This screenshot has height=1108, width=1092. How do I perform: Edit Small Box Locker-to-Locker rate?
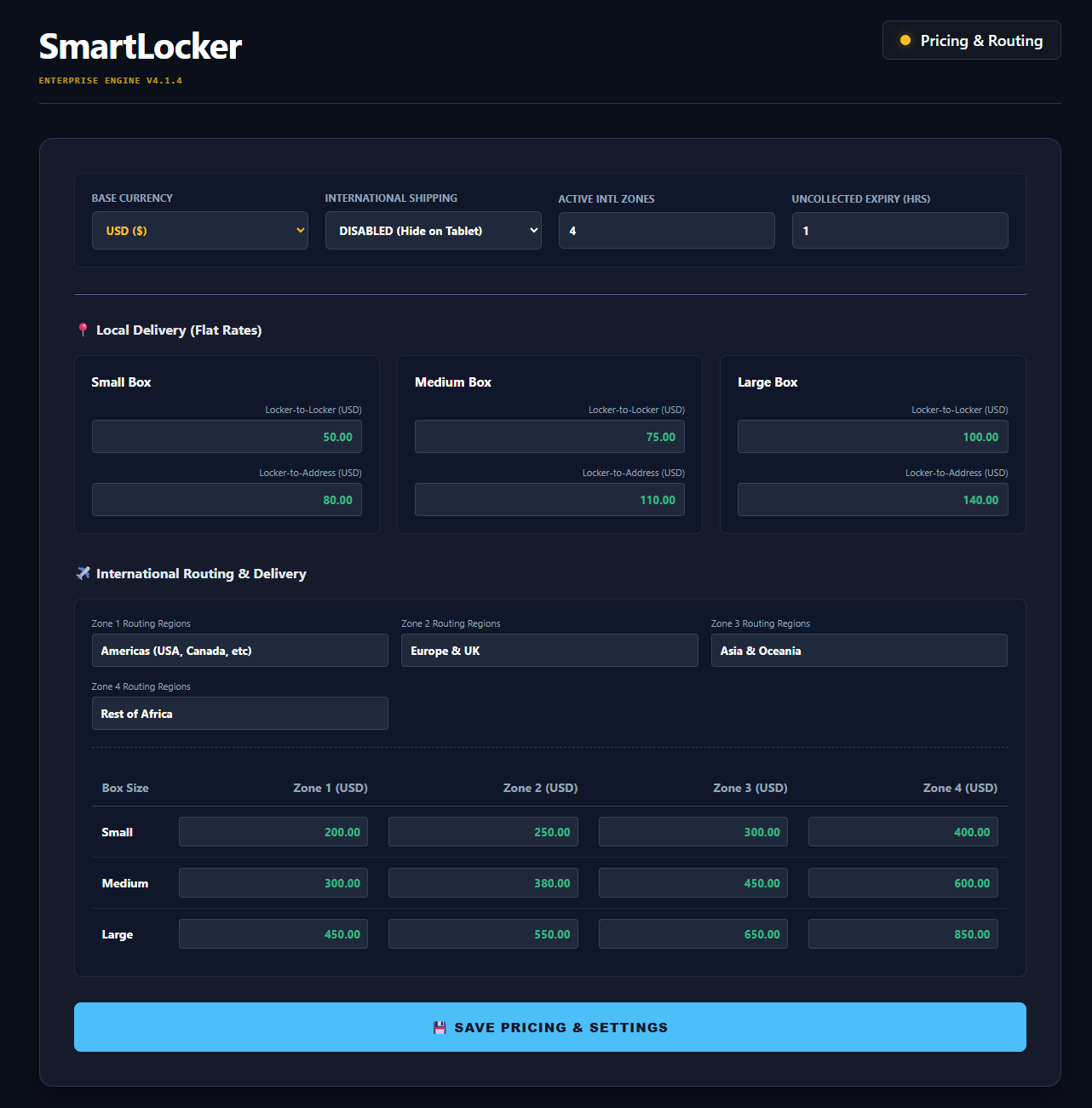pos(227,437)
